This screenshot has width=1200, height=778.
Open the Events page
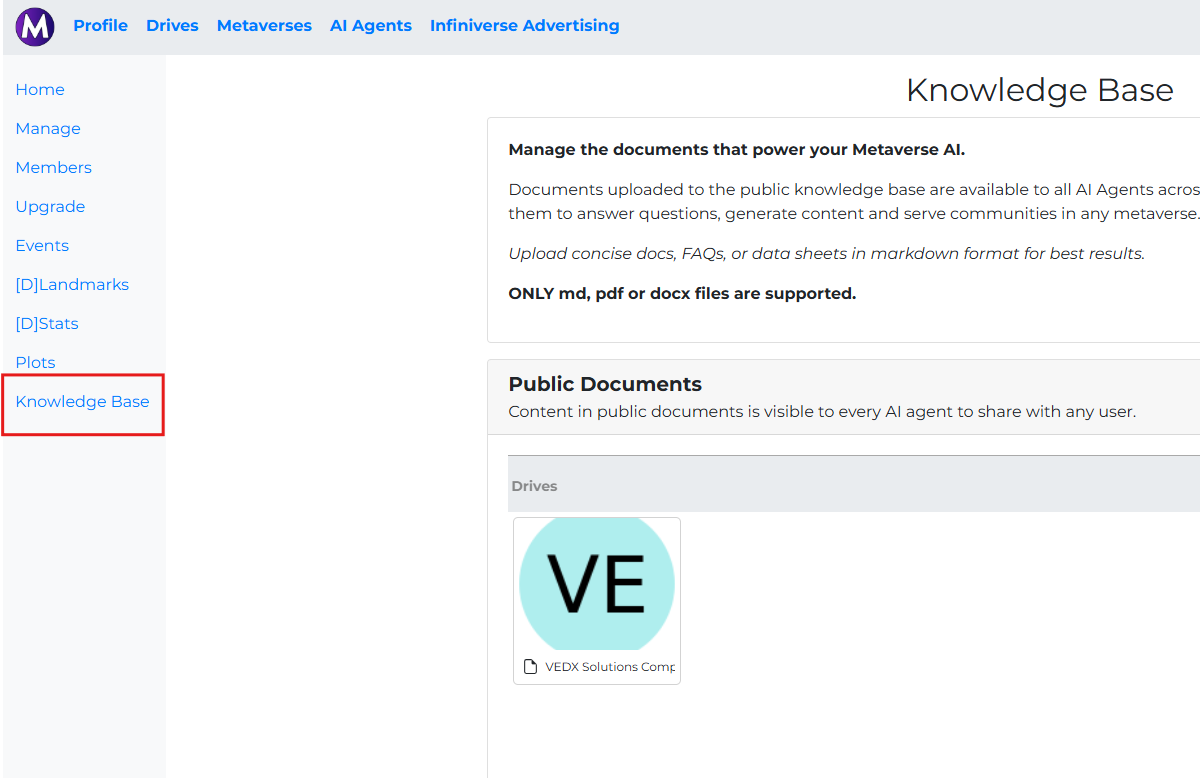[x=42, y=245]
